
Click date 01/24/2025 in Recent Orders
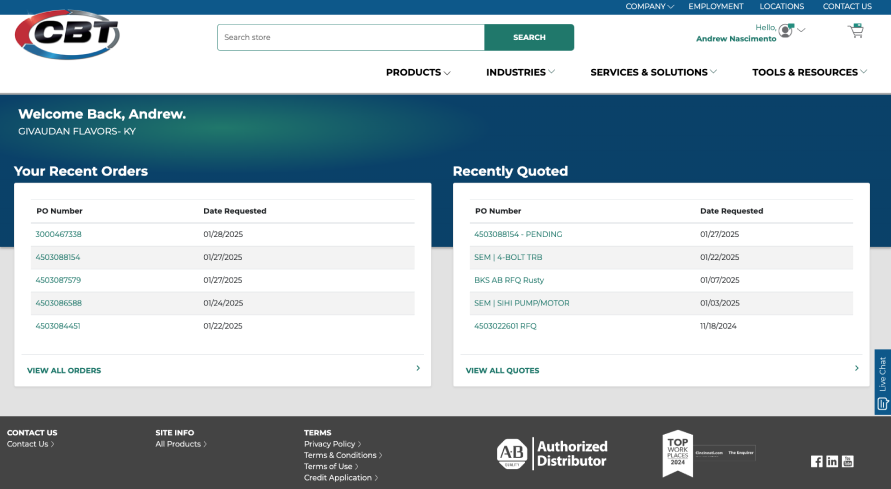coord(223,303)
